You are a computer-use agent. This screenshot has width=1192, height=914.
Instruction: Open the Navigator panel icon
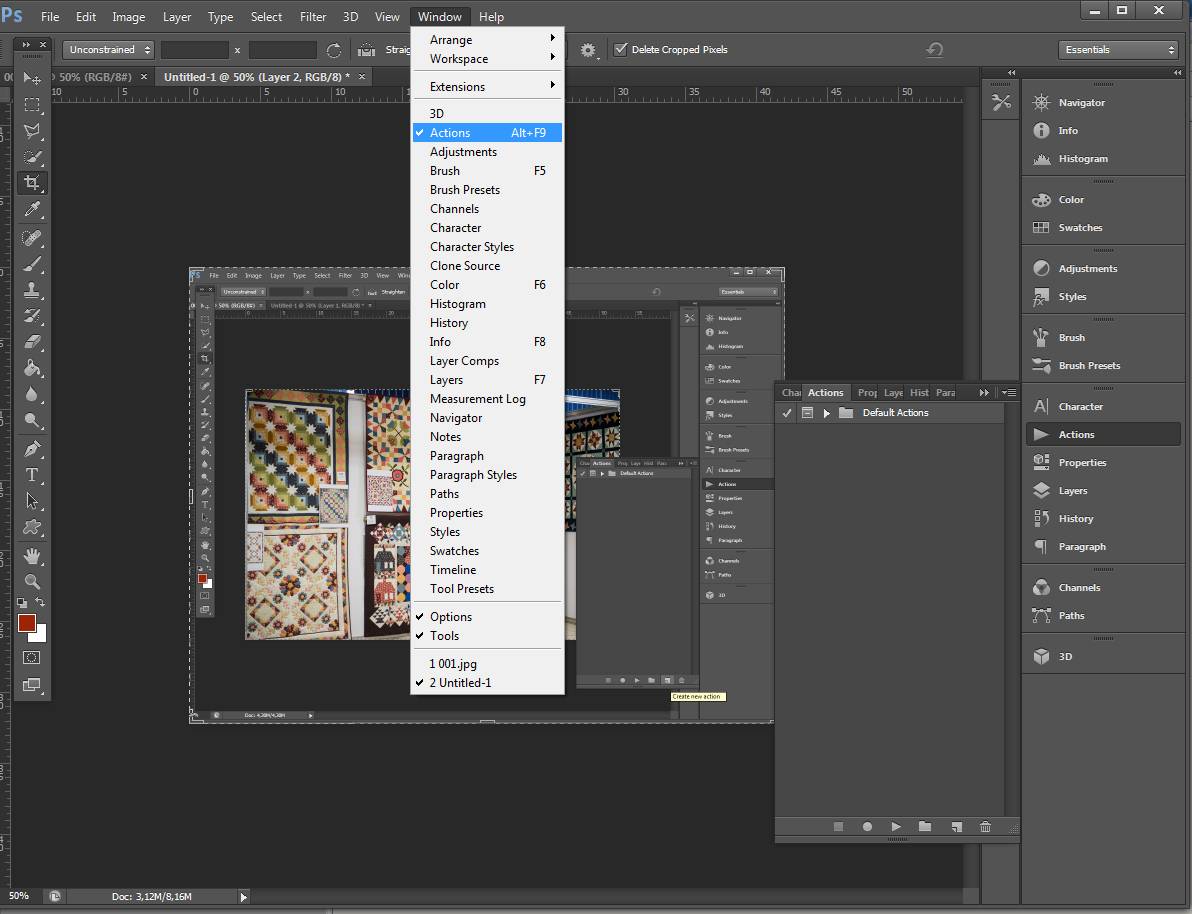(1041, 103)
